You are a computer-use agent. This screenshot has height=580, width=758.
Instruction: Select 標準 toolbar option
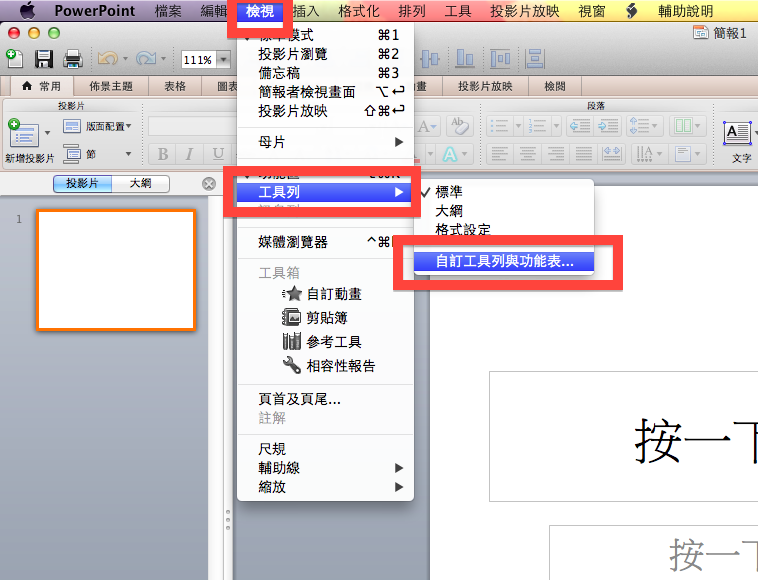(504, 192)
